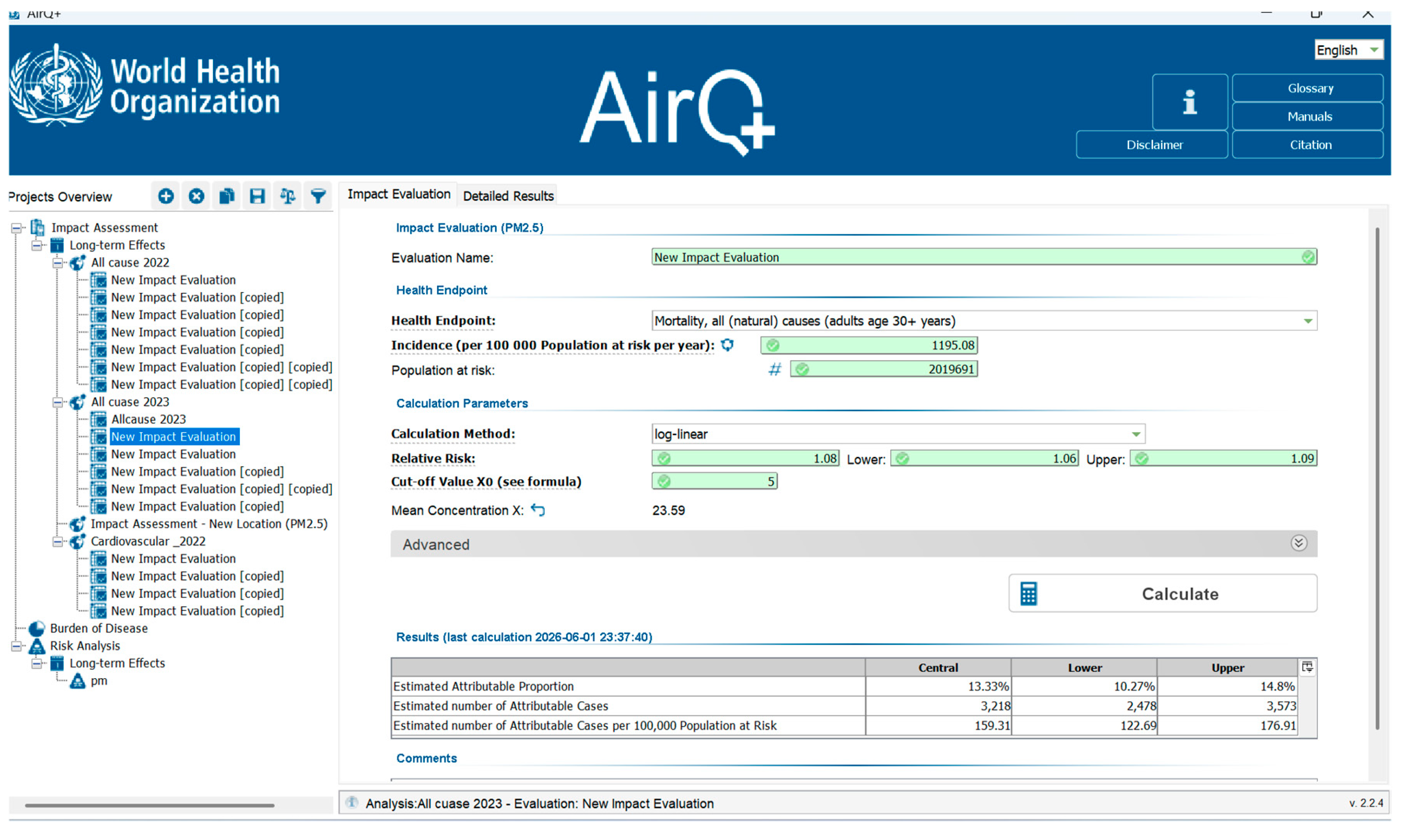The image size is (1405, 840).
Task: Open the info 'i' button
Action: pos(1189,102)
